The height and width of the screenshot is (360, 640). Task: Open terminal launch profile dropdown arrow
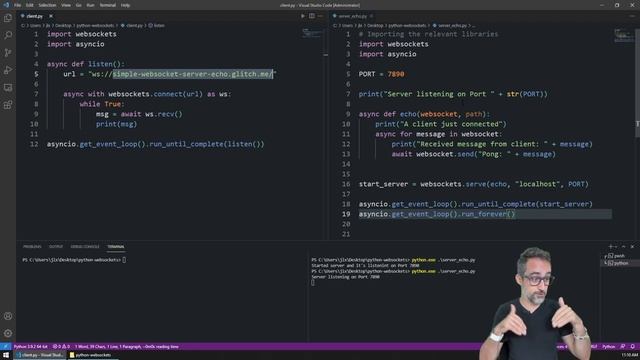[616, 247]
